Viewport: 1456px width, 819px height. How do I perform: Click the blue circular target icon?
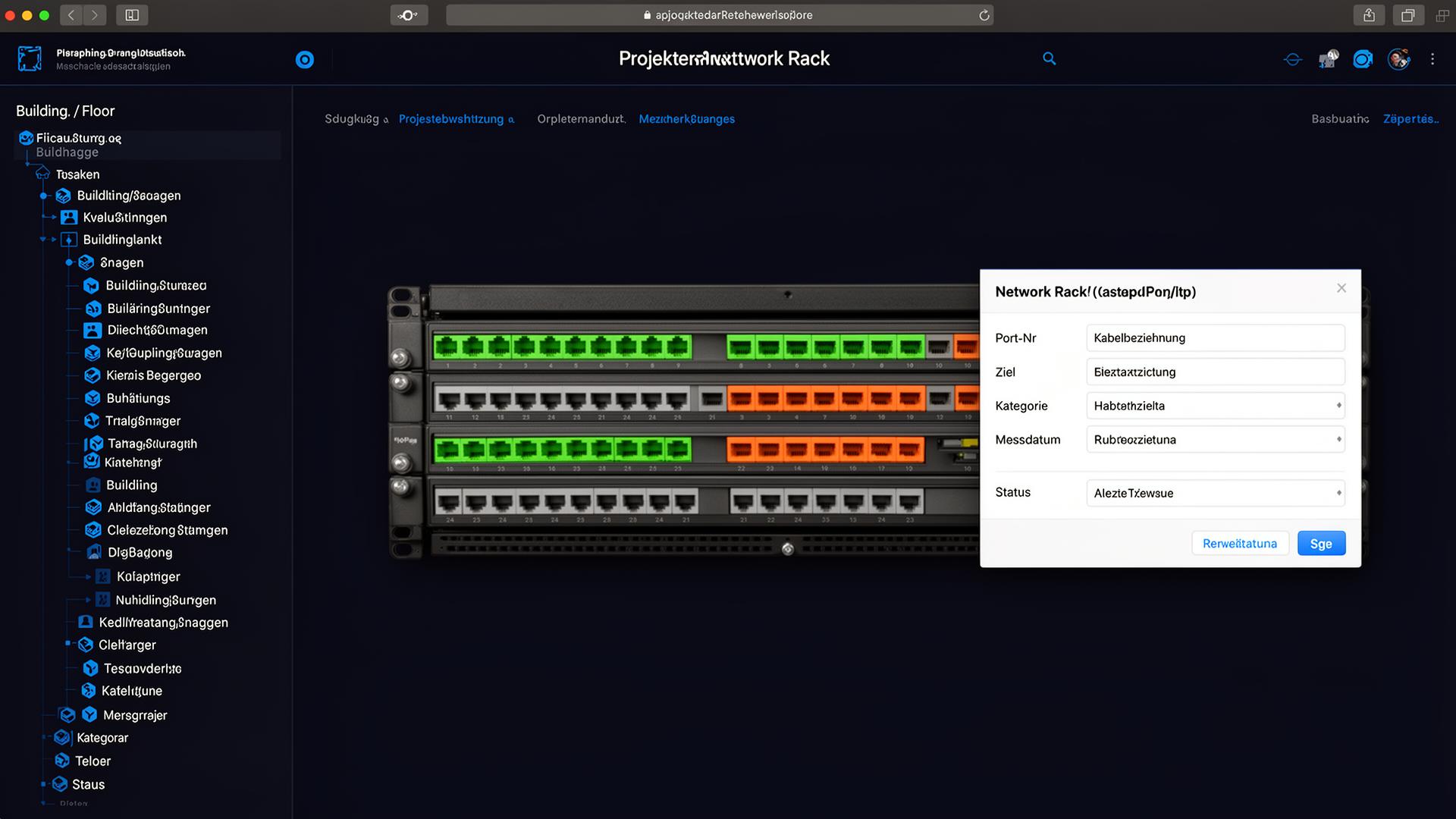tap(305, 60)
